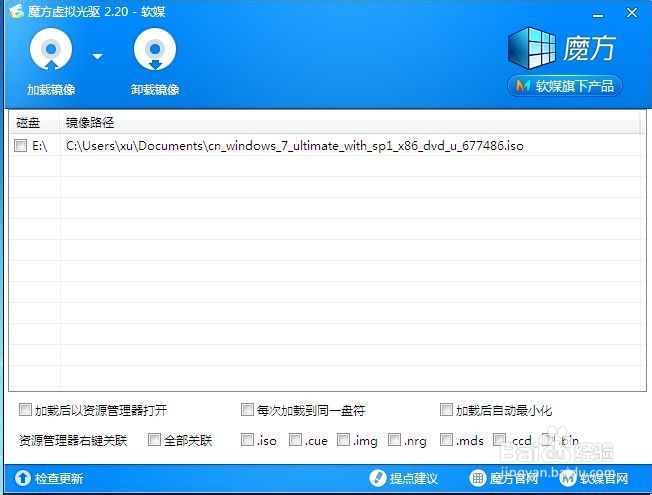The height and width of the screenshot is (495, 652).
Task: Click the app icon in the title bar
Action: click(16, 11)
